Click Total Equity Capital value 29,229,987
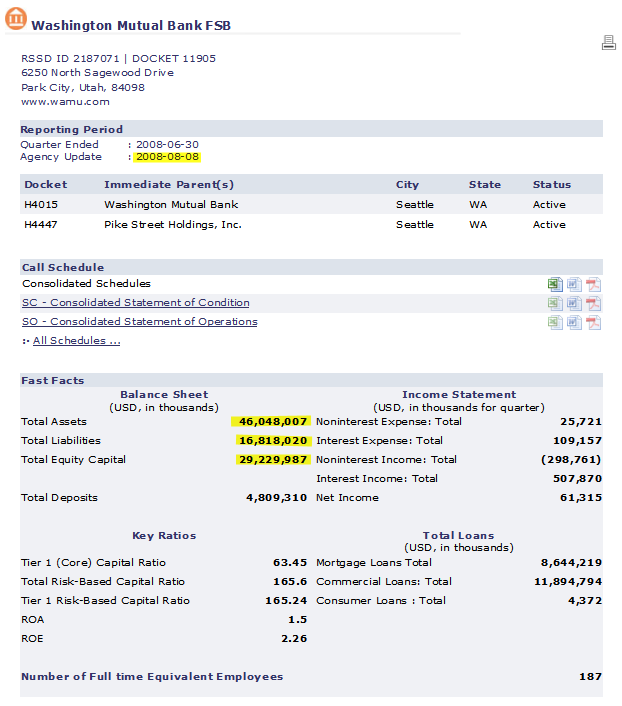This screenshot has width=622, height=706. point(272,459)
